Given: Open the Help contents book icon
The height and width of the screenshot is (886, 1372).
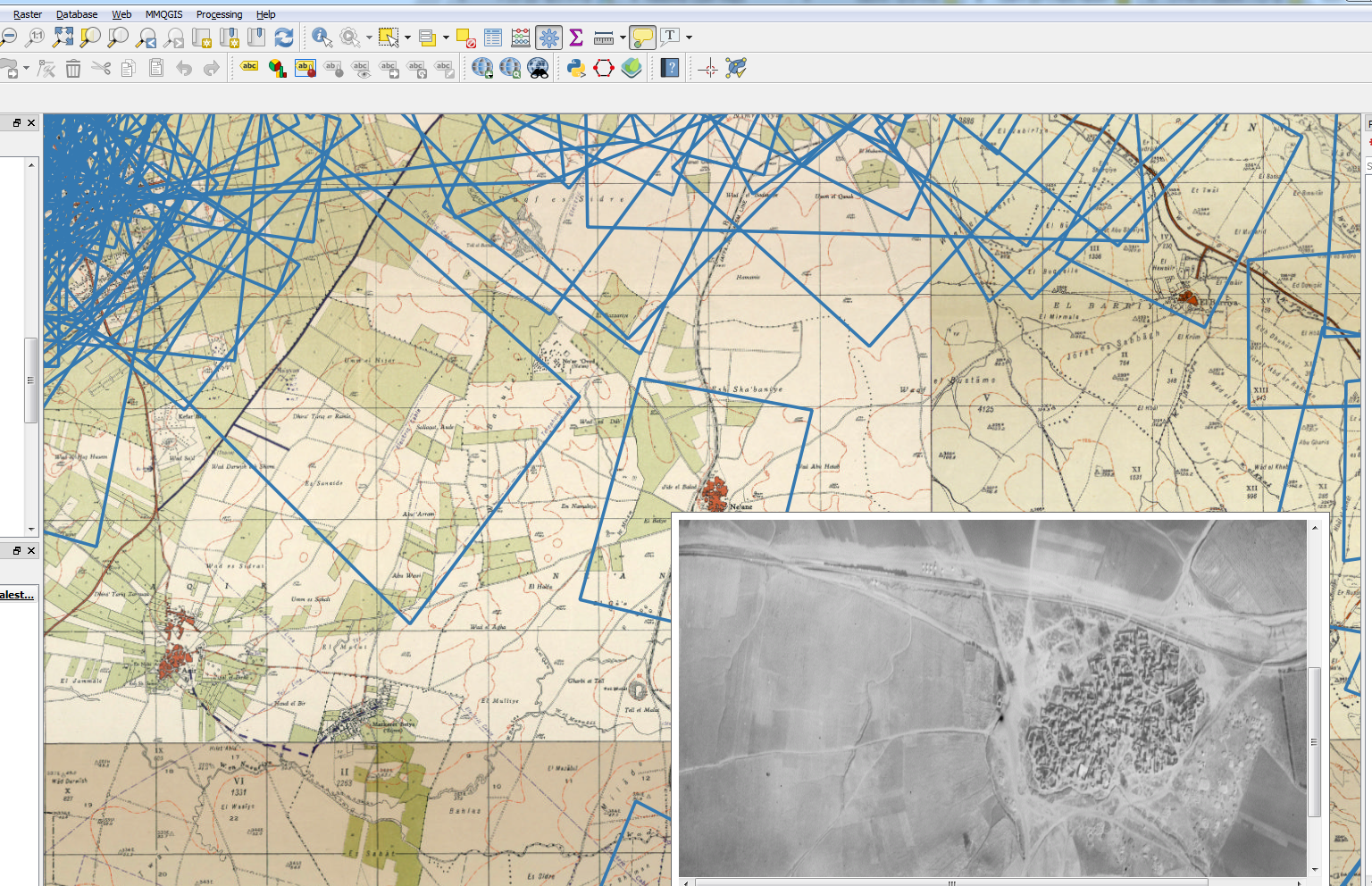Looking at the screenshot, I should click(670, 68).
